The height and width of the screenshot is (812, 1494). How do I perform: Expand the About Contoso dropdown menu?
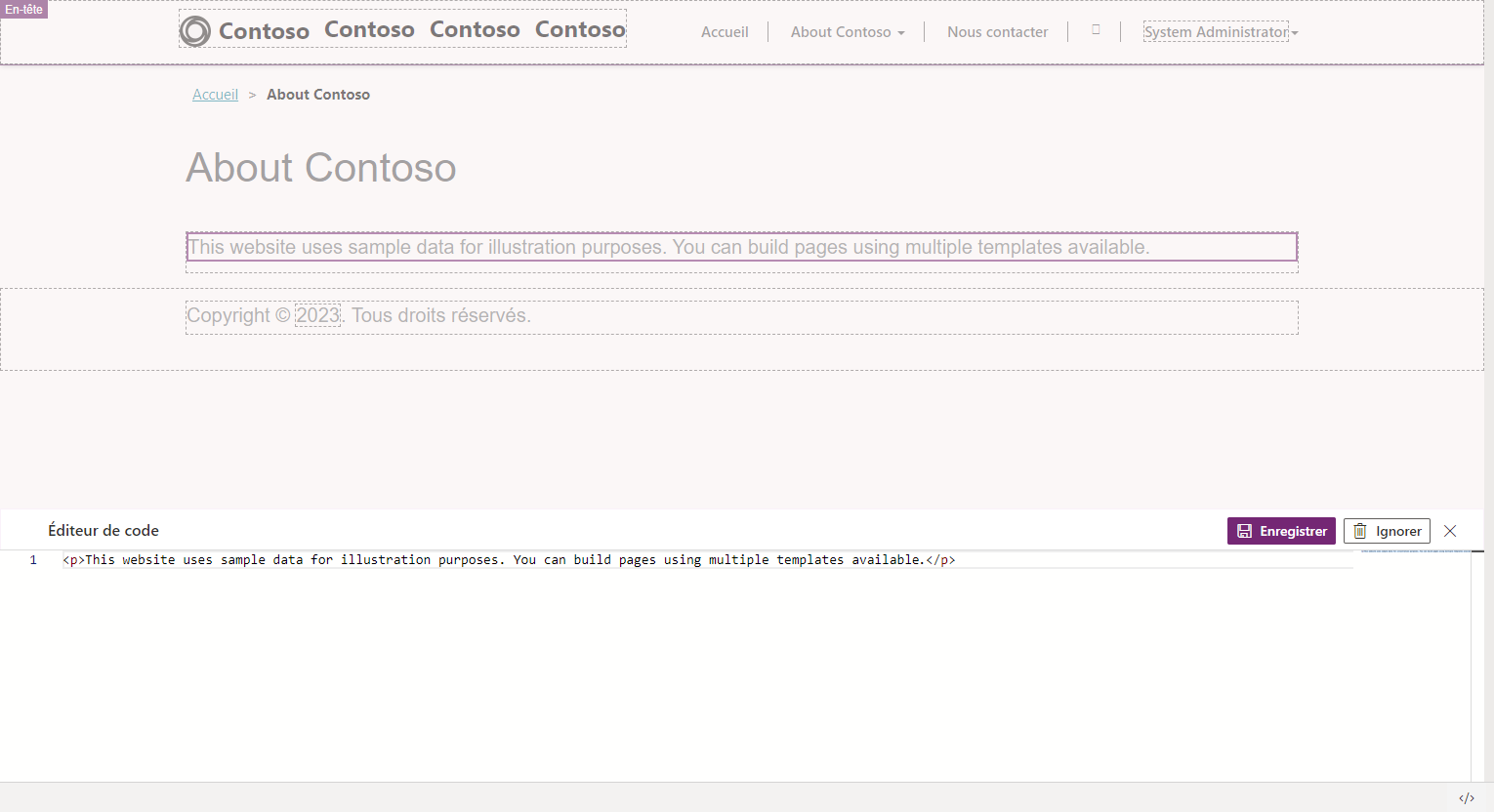coord(848,32)
